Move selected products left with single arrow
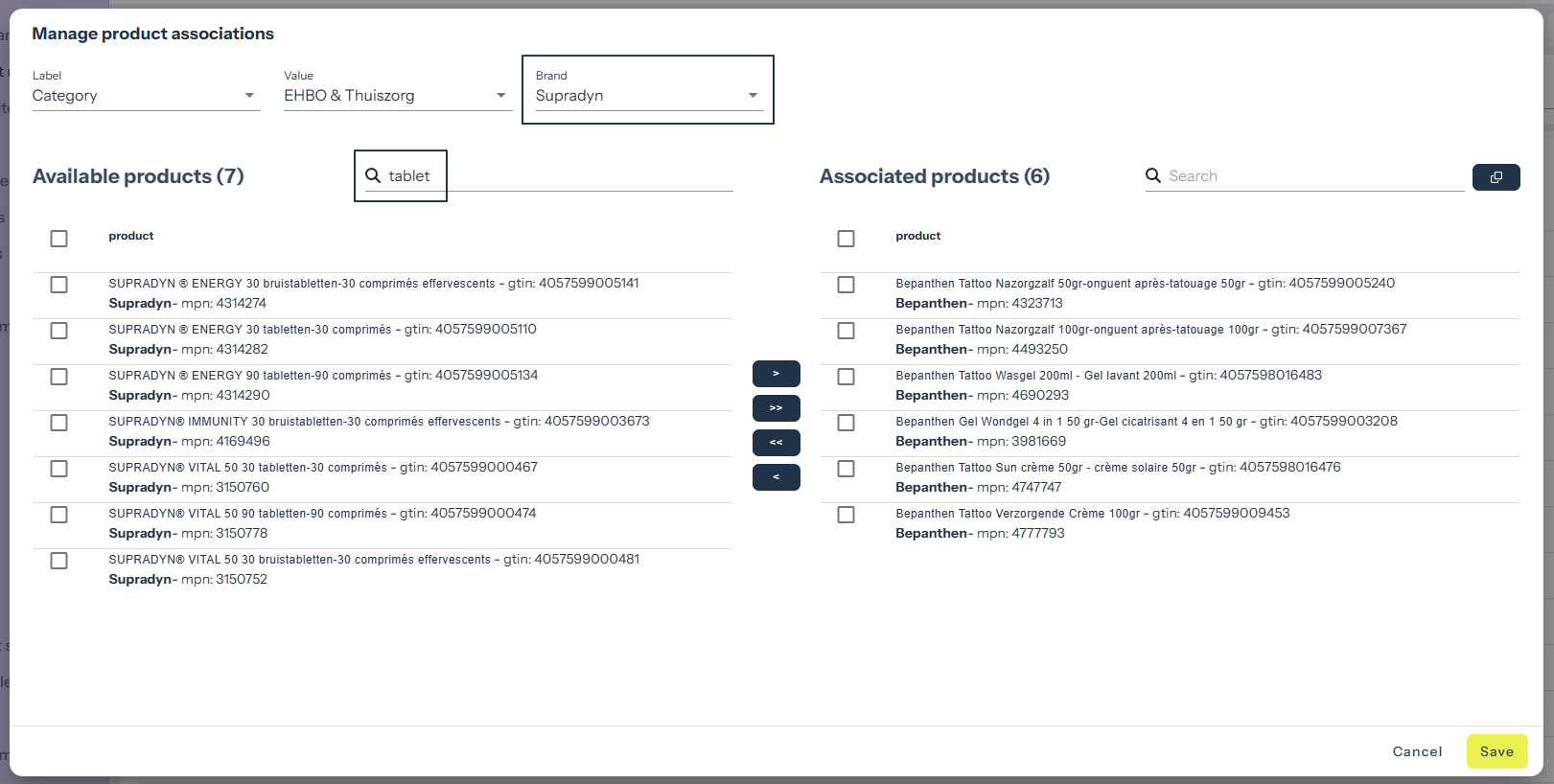 (x=776, y=477)
